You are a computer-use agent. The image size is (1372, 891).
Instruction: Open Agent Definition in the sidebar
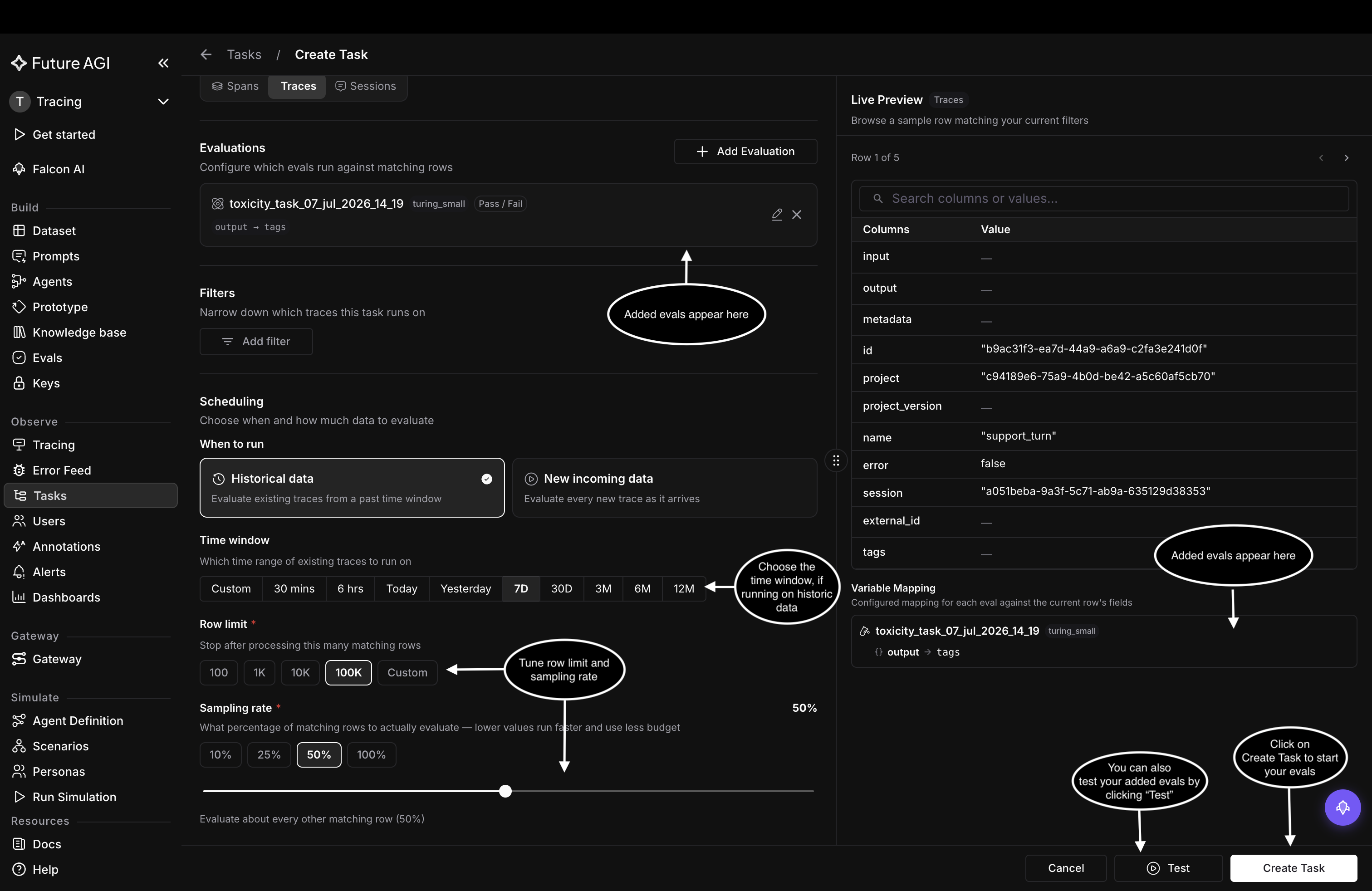pos(90,720)
